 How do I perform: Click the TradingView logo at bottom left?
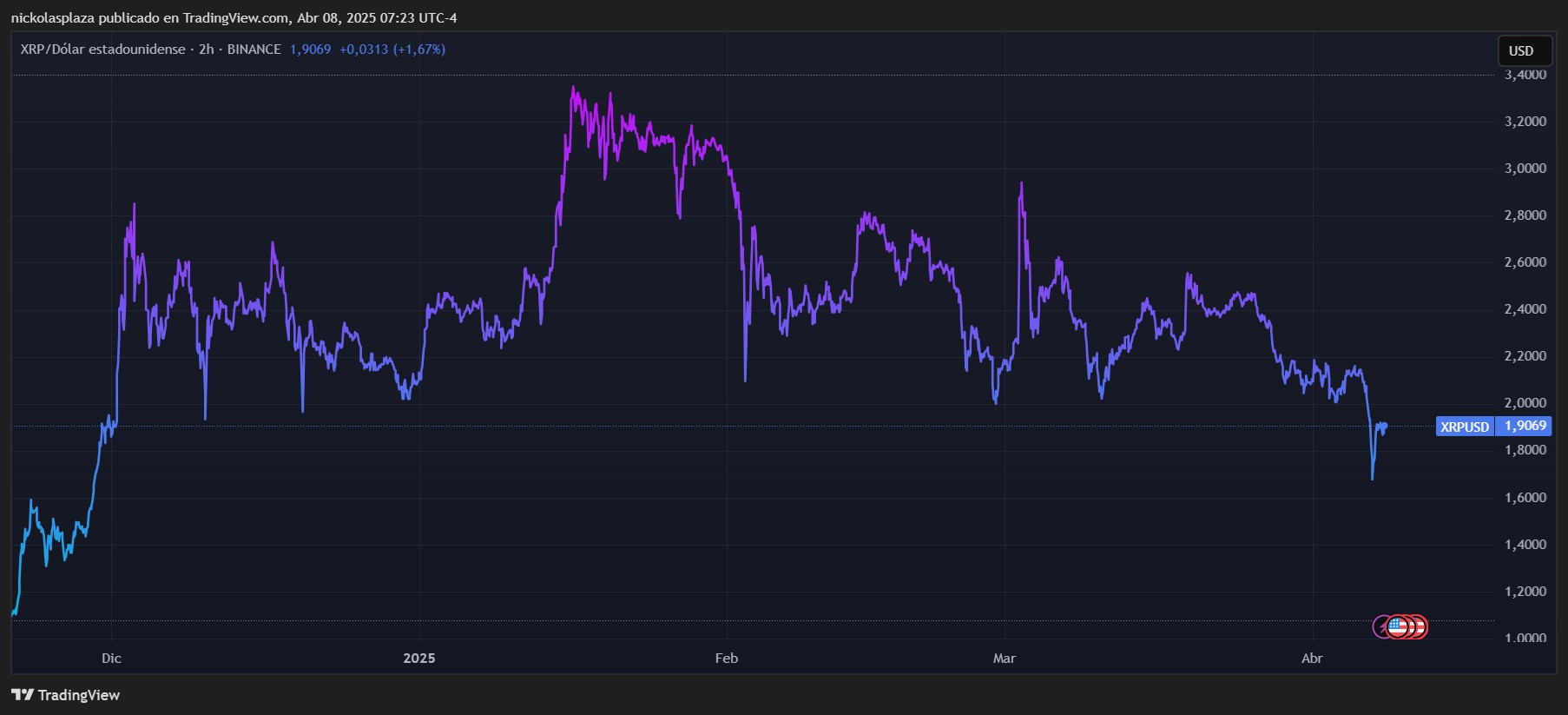(x=65, y=695)
